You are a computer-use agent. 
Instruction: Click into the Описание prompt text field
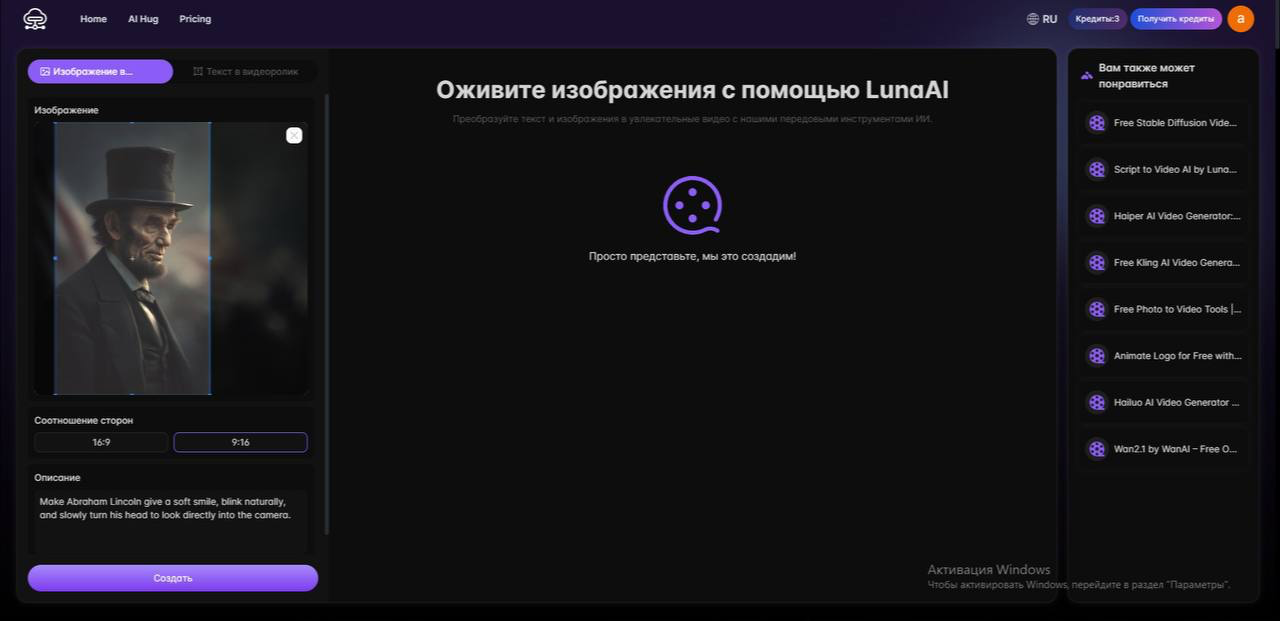click(x=171, y=522)
